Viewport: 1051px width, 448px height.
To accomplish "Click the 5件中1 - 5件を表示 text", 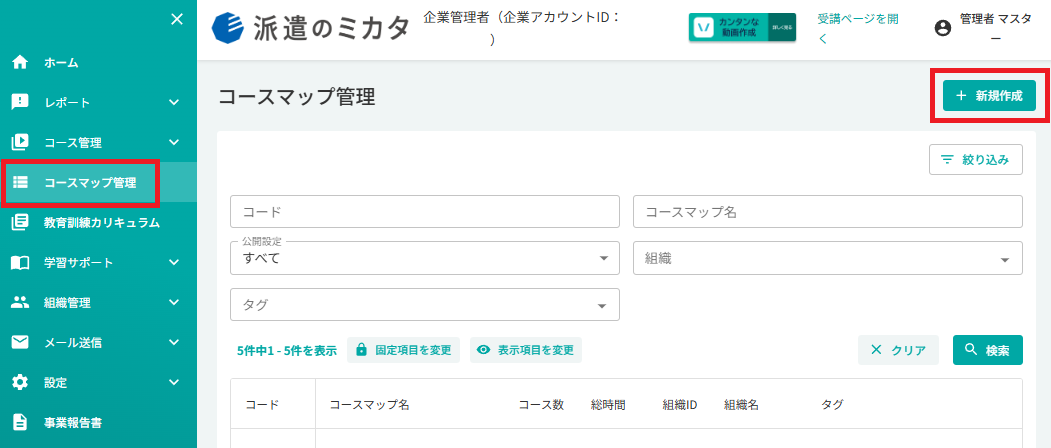I will tap(287, 351).
